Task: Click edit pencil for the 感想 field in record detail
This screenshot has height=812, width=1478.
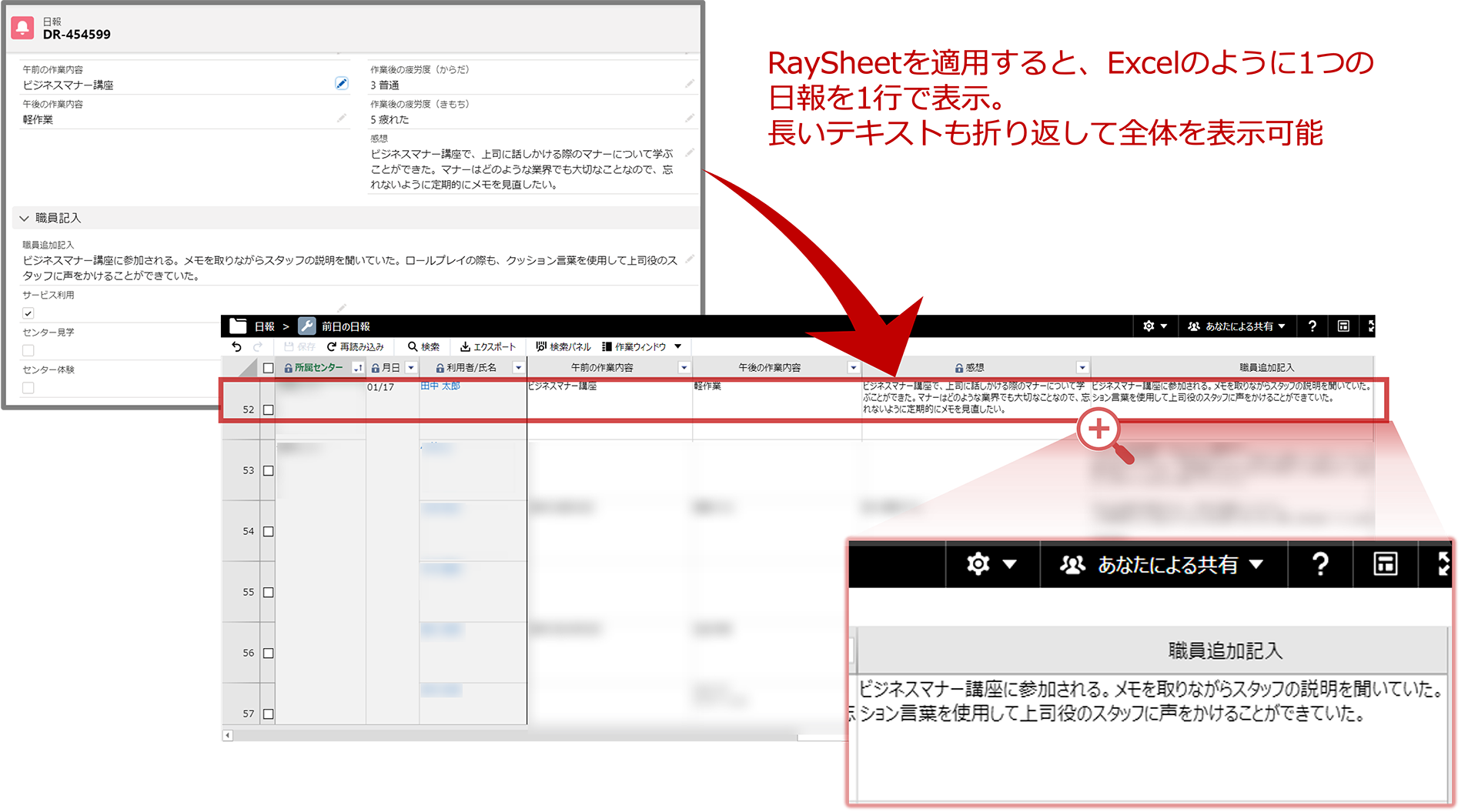Action: pyautogui.click(x=690, y=152)
